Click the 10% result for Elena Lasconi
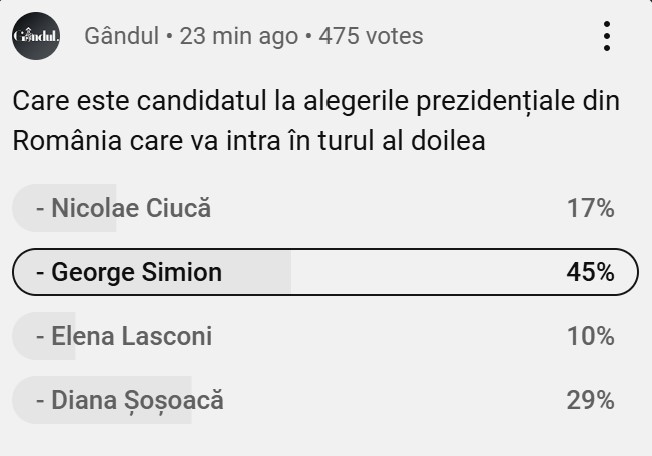 pos(590,336)
